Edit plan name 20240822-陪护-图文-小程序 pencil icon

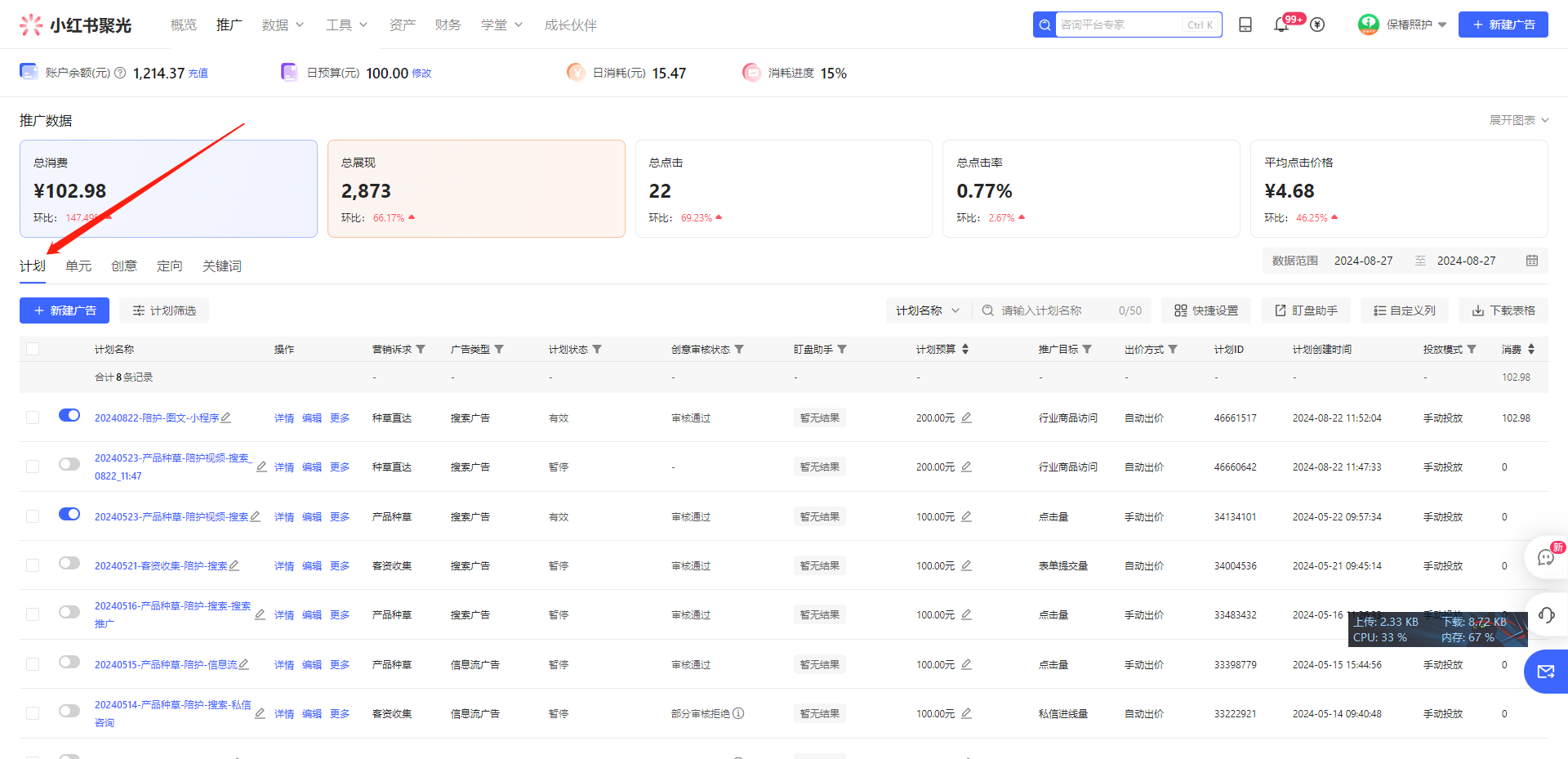(226, 417)
